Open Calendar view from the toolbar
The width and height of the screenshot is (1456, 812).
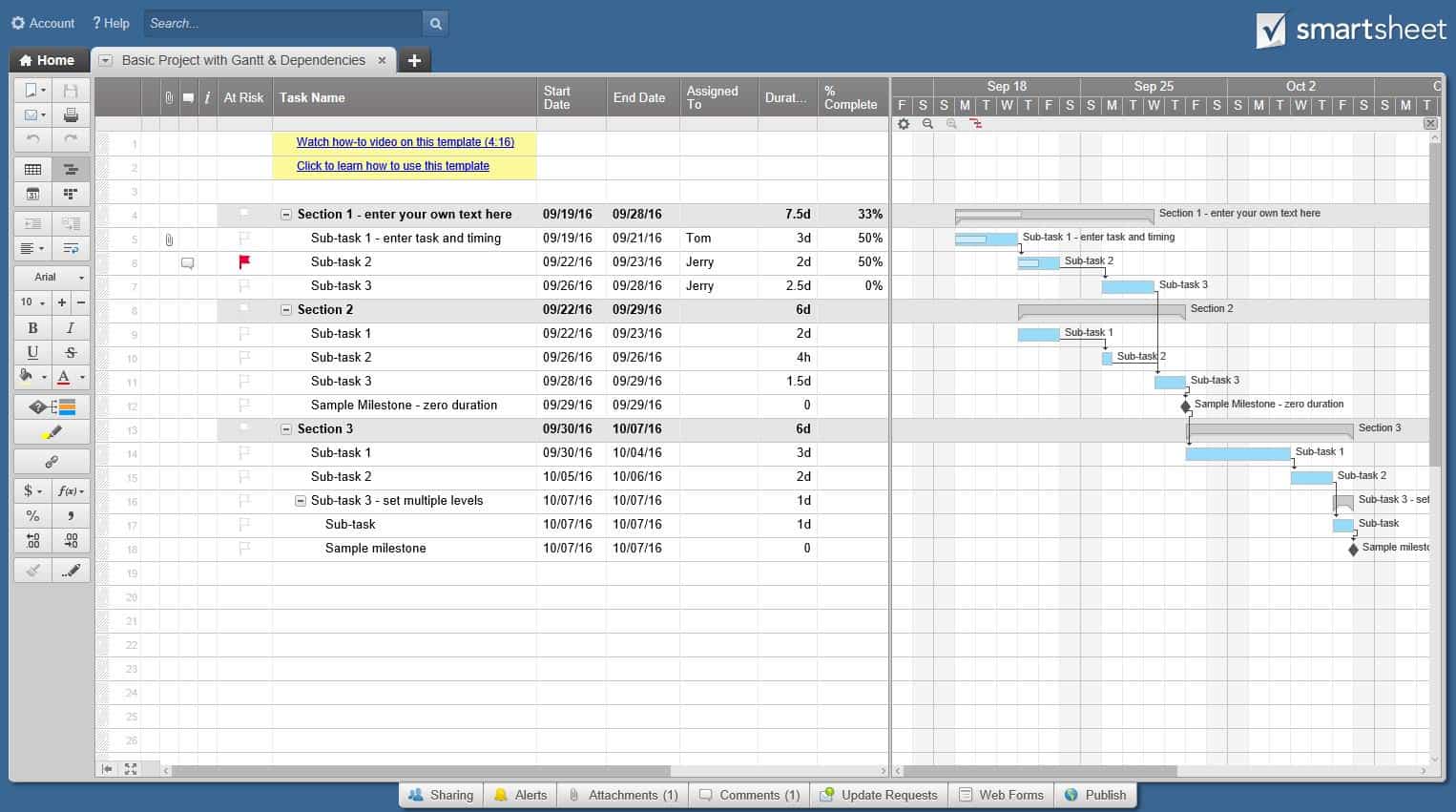coord(32,195)
